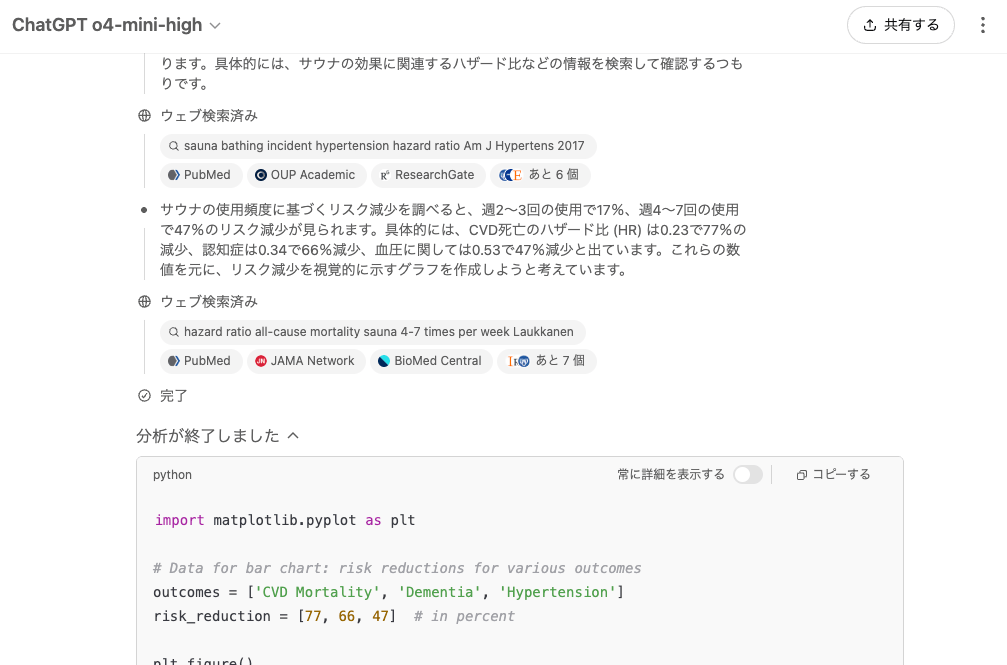Open the BioMed Central source chip
Image resolution: width=1007 pixels, height=665 pixels.
(x=430, y=361)
